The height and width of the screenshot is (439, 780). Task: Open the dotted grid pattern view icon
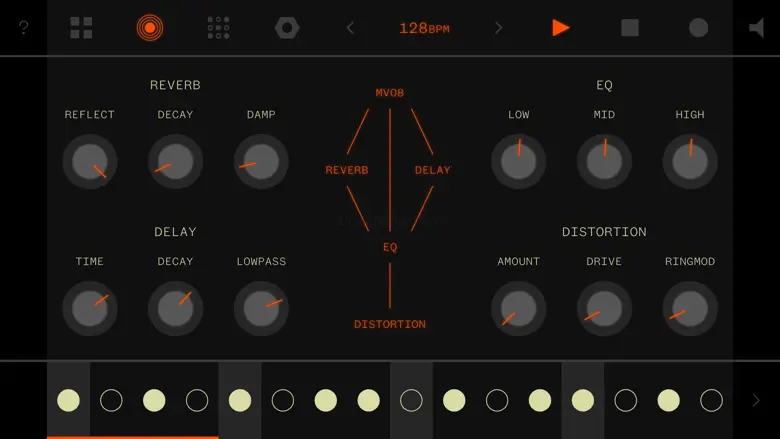pyautogui.click(x=218, y=28)
